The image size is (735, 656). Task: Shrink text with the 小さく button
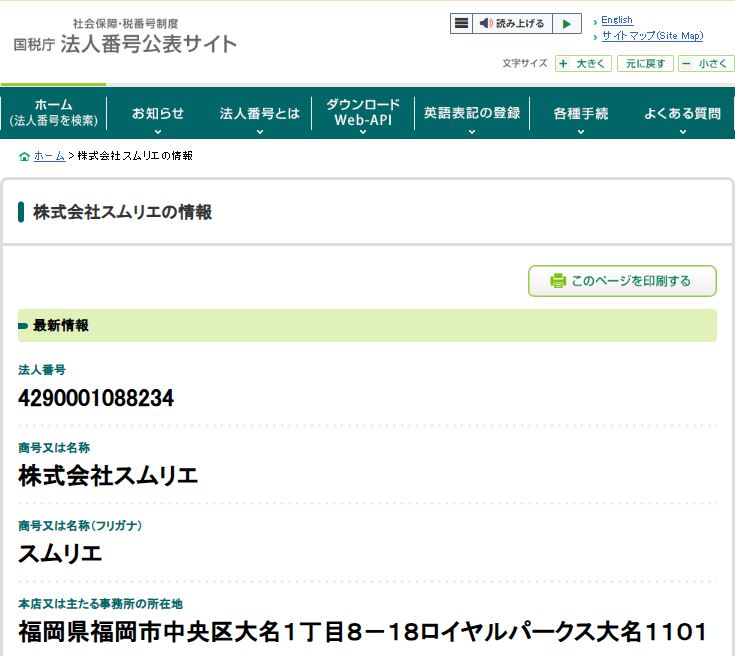coord(706,63)
